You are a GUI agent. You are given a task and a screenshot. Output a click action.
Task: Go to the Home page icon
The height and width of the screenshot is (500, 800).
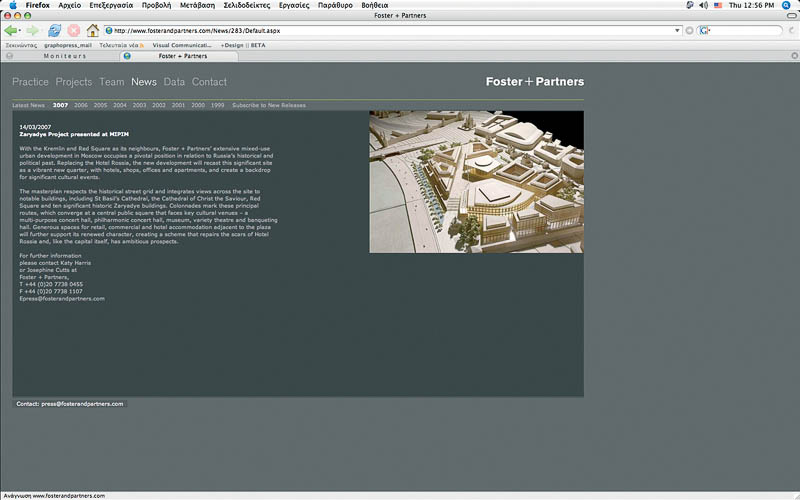[x=92, y=31]
